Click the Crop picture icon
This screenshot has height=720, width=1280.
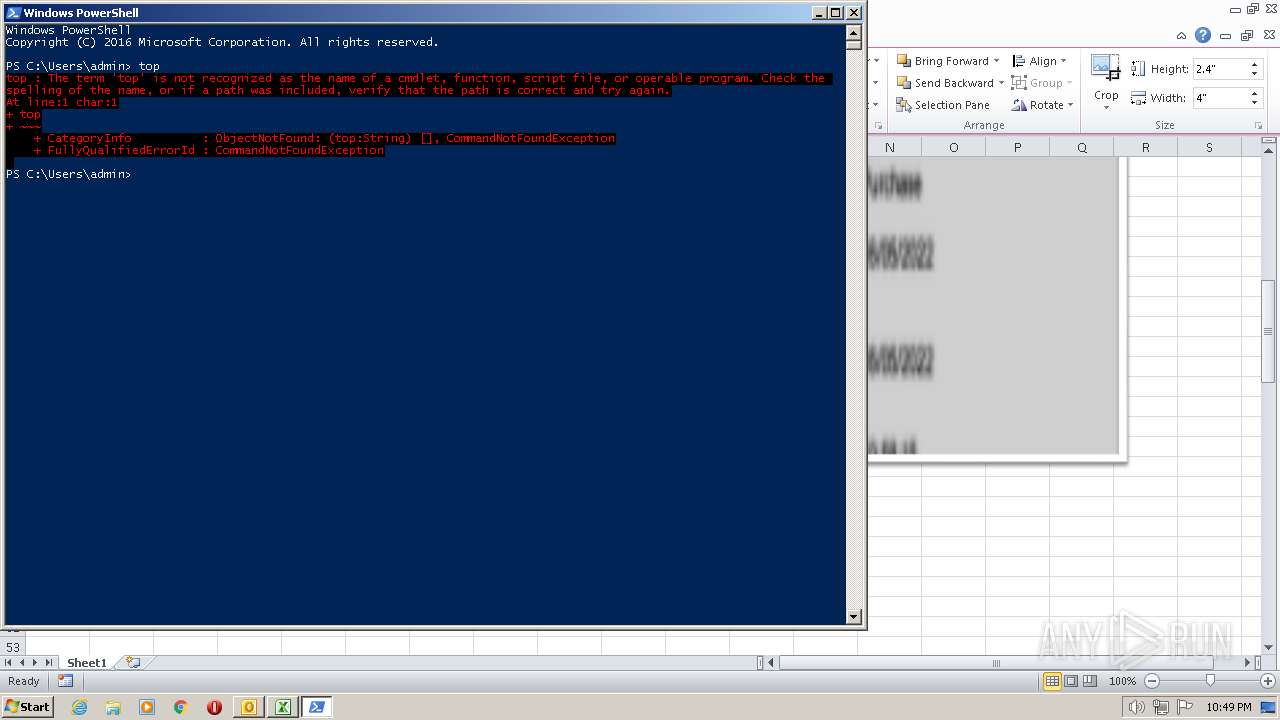click(x=1105, y=68)
